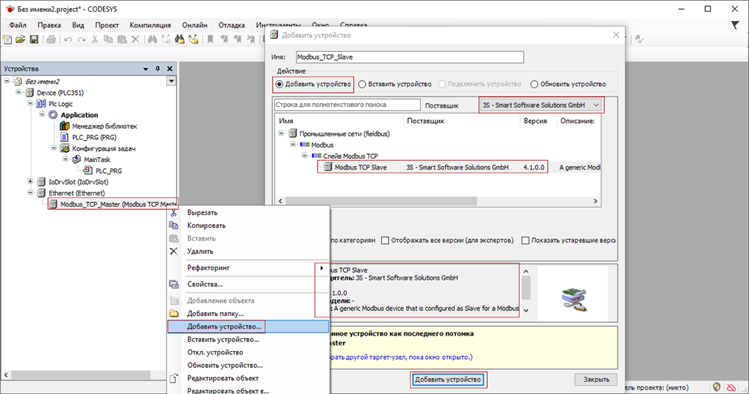This screenshot has height=394, width=749.
Task: Open the device tree view options dropdown
Action: tap(171, 81)
